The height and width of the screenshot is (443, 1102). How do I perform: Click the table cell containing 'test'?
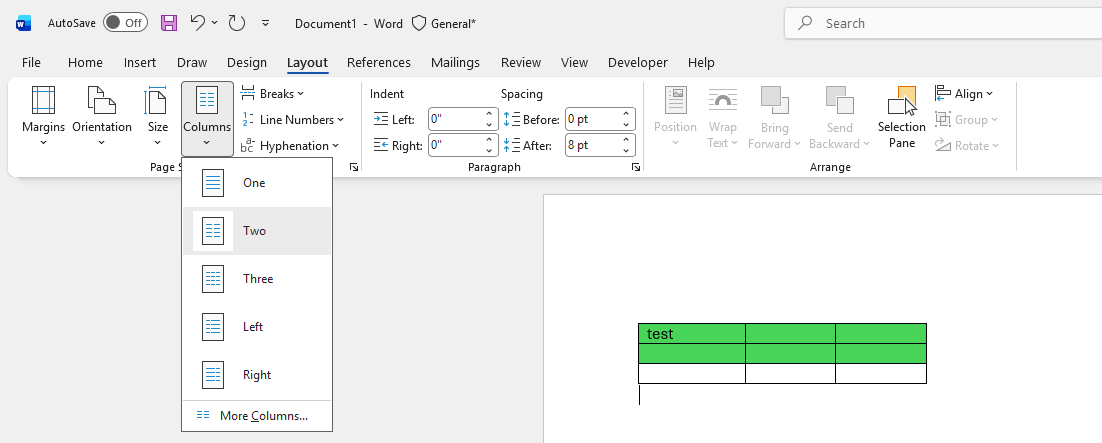coord(692,334)
